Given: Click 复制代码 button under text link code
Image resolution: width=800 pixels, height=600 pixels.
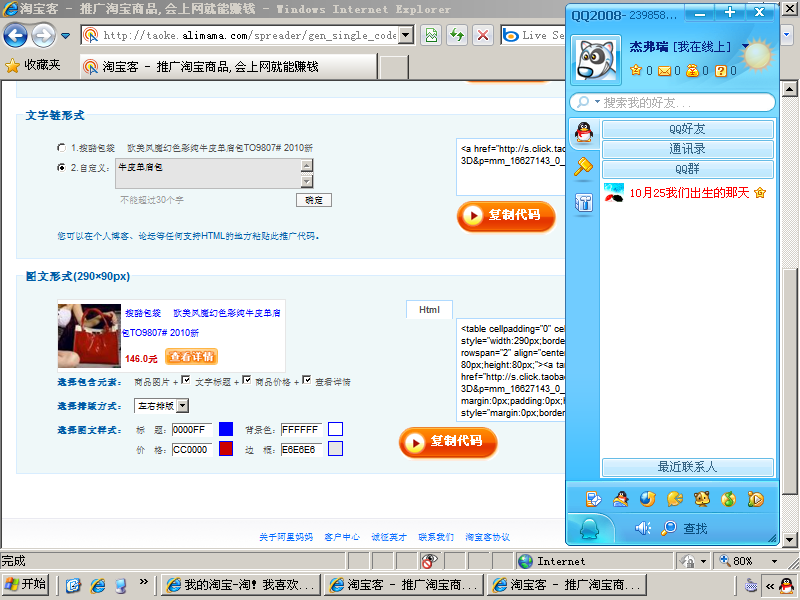Looking at the screenshot, I should (506, 216).
